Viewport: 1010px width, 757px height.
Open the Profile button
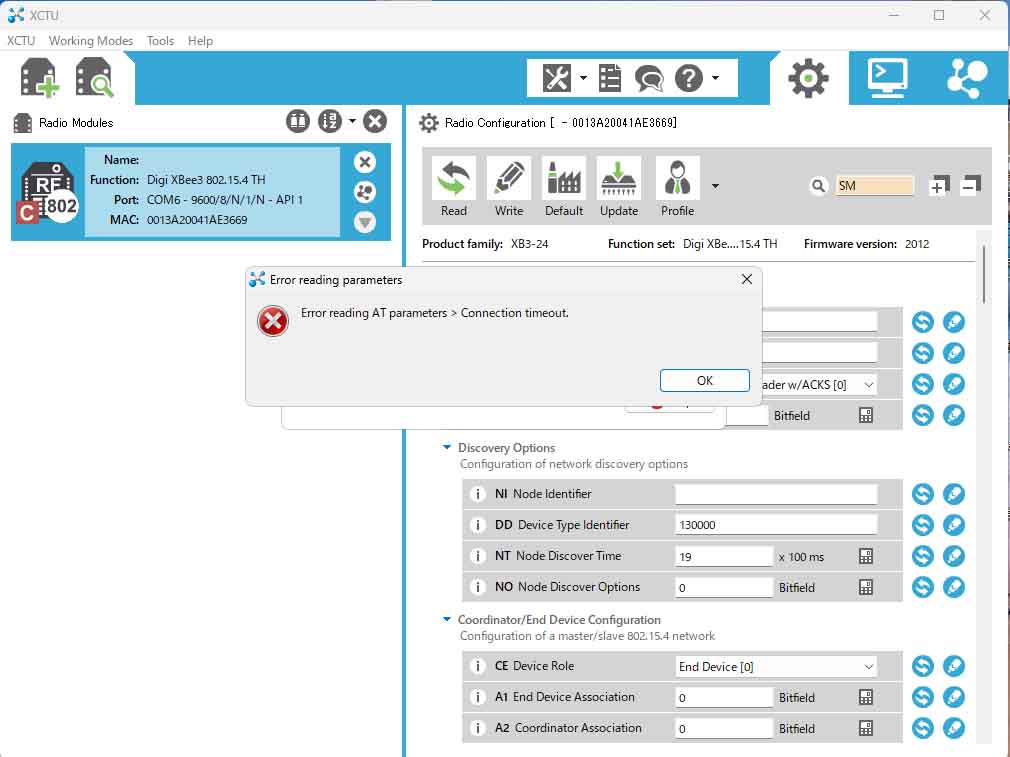click(x=678, y=187)
